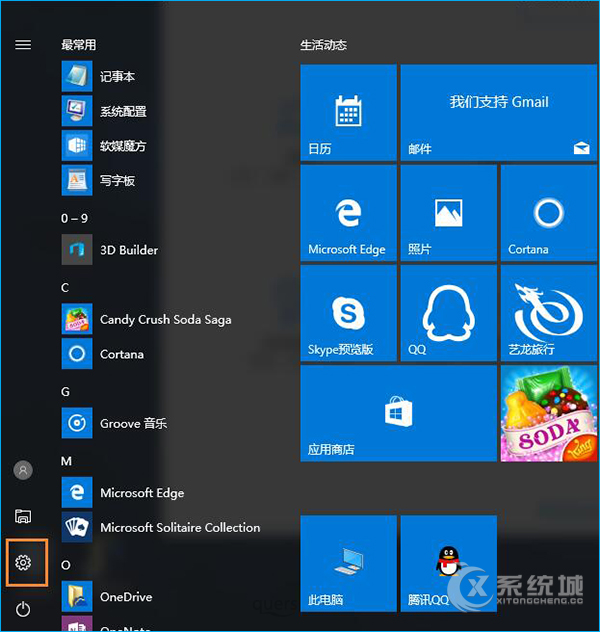The image size is (600, 632).
Task: Launch 3D Builder from app list
Action: click(x=110, y=249)
